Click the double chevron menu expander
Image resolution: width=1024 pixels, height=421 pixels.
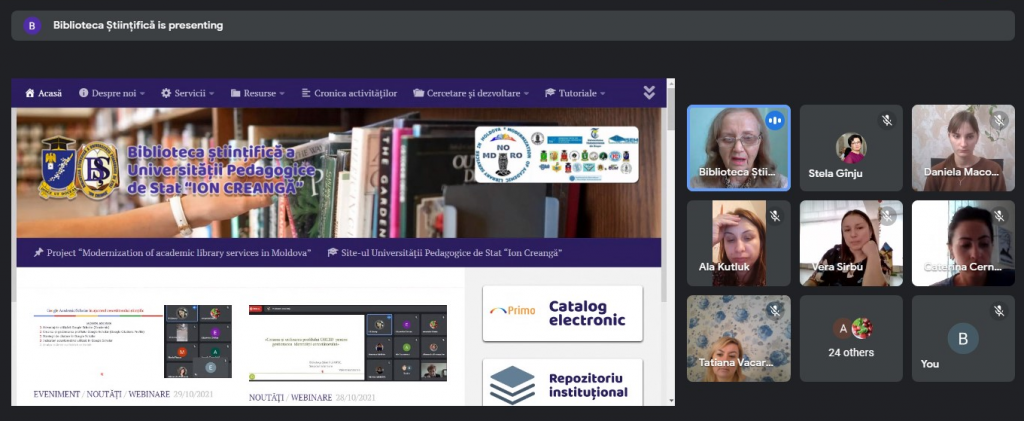point(648,93)
